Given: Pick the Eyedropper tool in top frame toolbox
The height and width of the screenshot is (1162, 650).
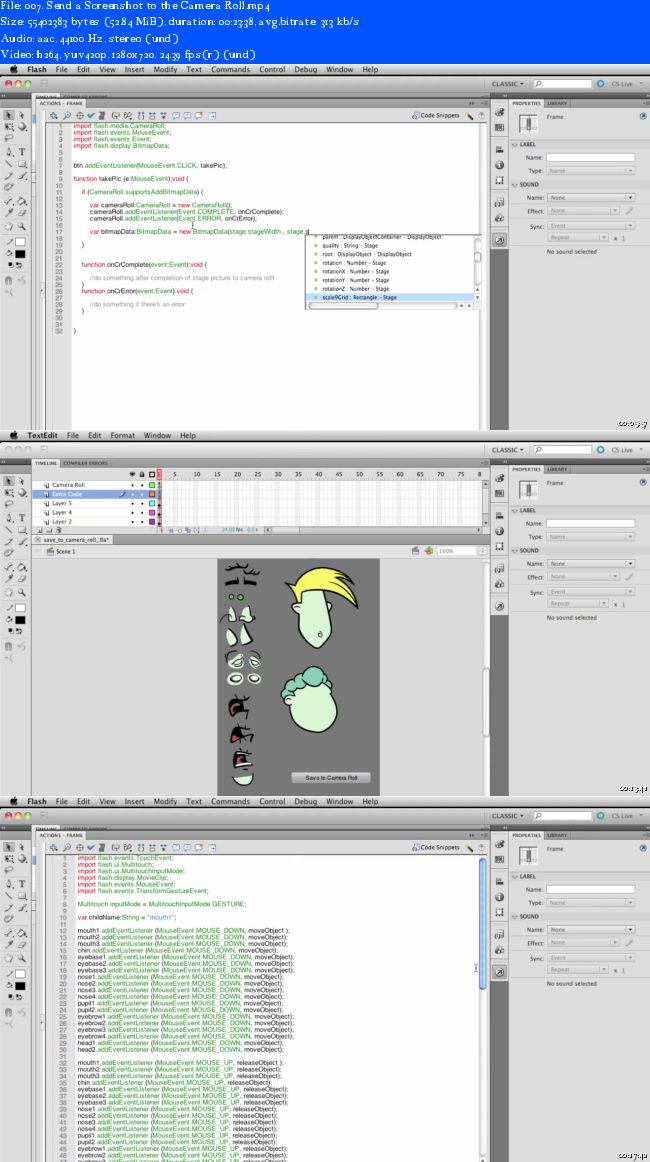Looking at the screenshot, I should [x=9, y=213].
